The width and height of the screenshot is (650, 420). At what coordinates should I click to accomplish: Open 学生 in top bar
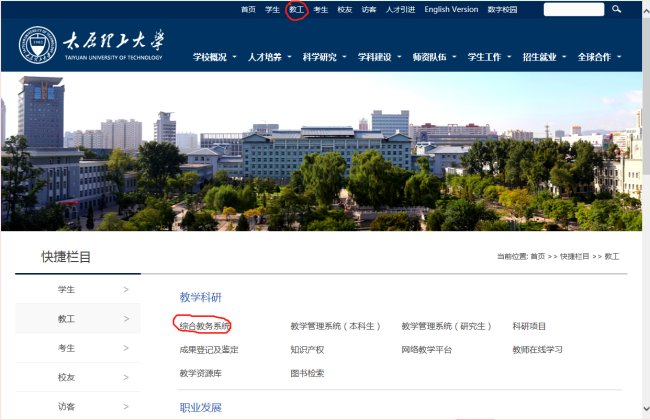272,10
